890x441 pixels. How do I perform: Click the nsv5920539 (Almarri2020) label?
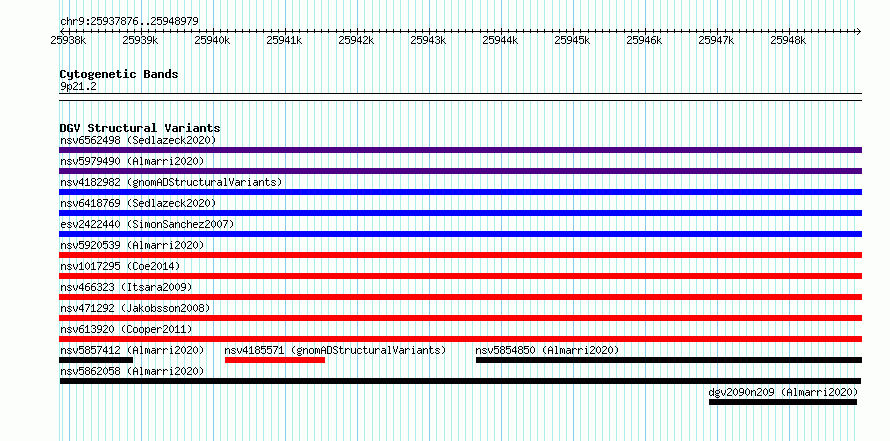pyautogui.click(x=132, y=245)
